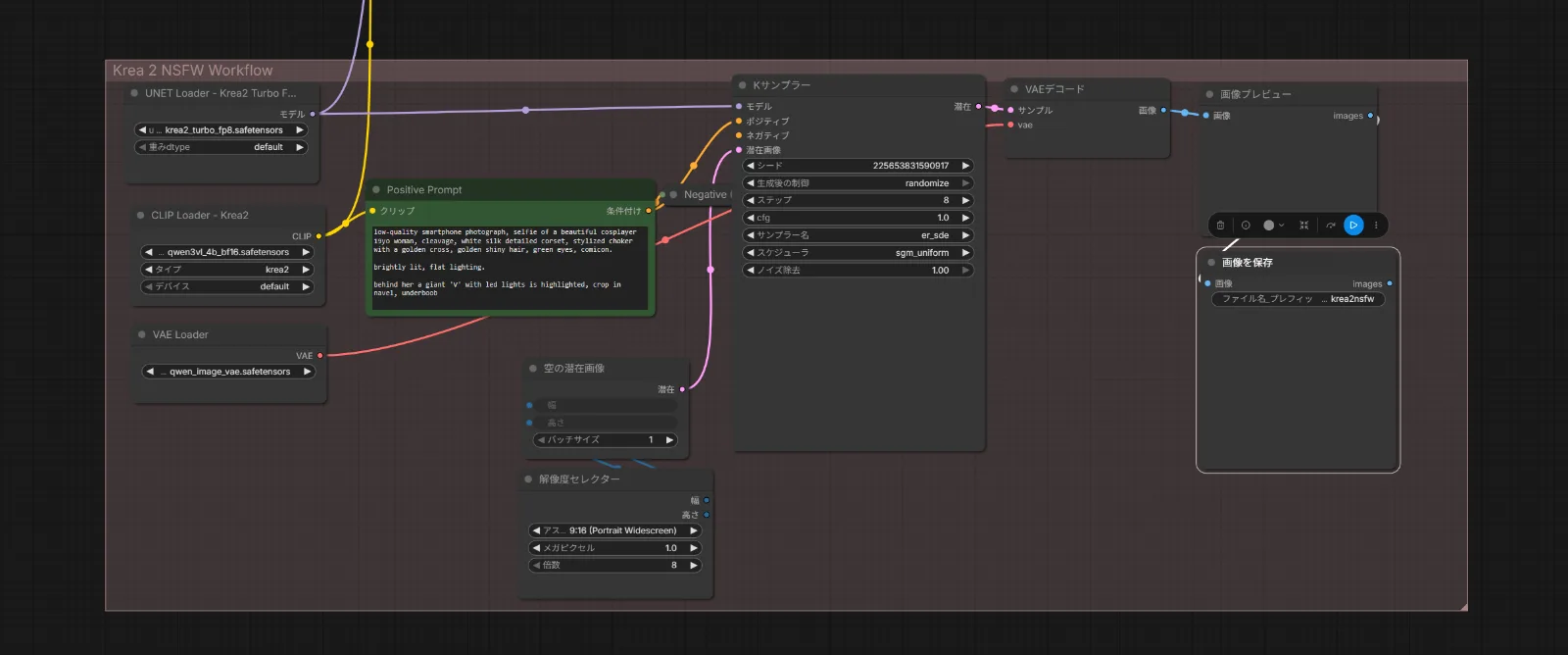Open qwen3vl_4b_bf16.safetensors CLIP dropdown
Image resolution: width=1568 pixels, height=655 pixels.
227,252
